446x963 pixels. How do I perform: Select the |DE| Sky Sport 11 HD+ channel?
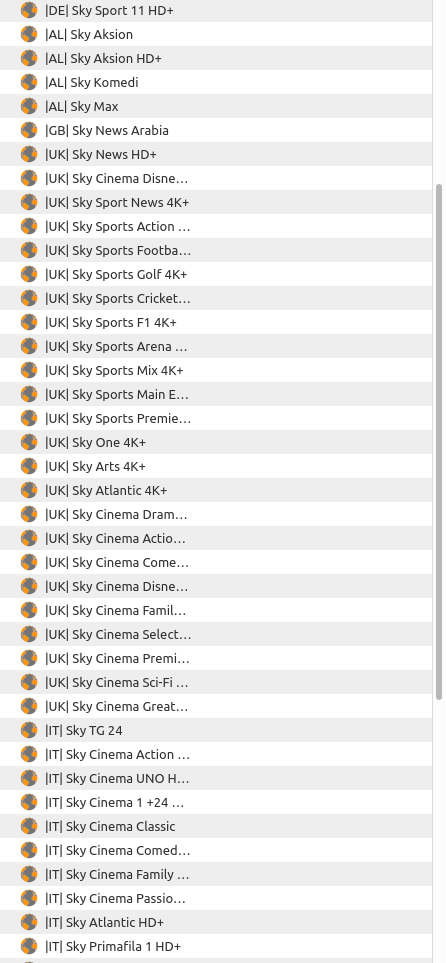(x=216, y=10)
